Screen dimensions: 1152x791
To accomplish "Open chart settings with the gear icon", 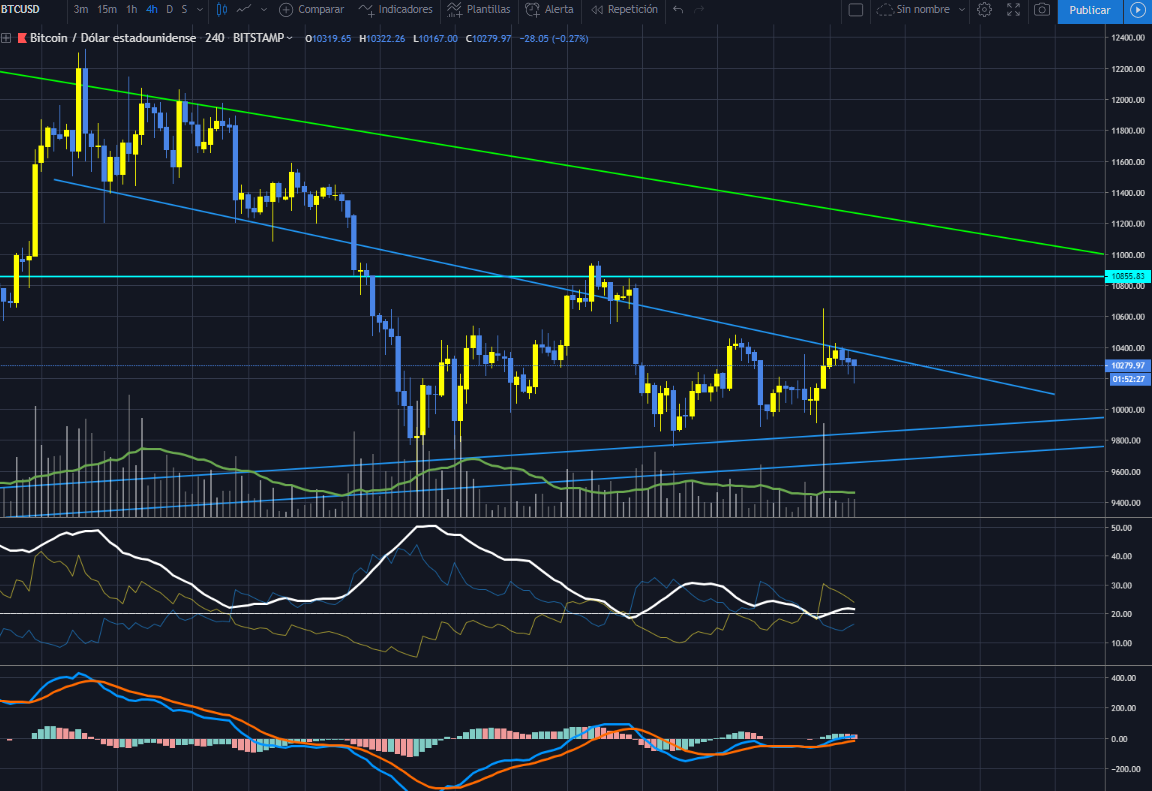I will tap(984, 10).
